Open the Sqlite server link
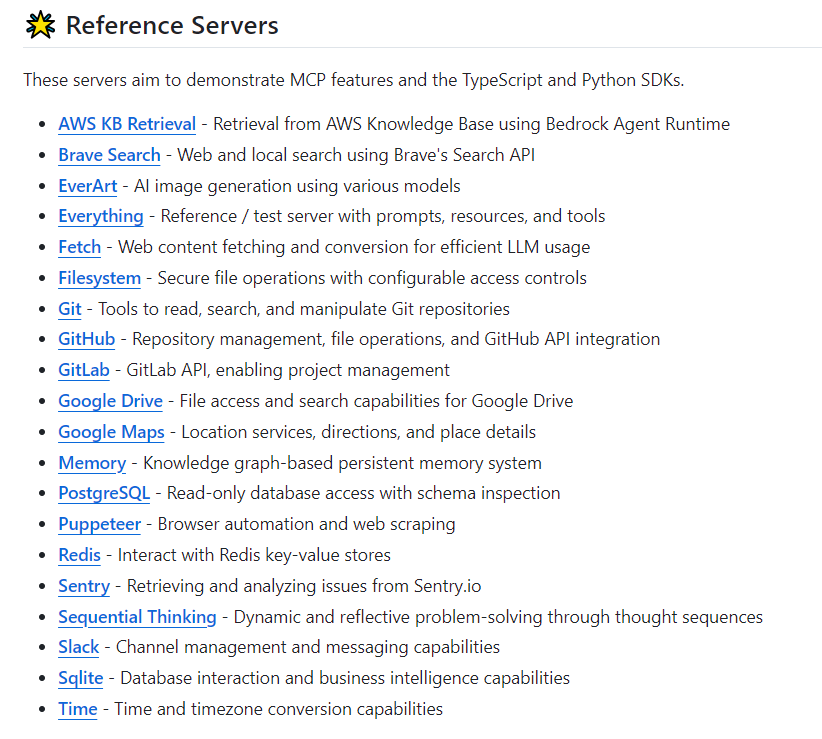The image size is (822, 739). [81, 679]
